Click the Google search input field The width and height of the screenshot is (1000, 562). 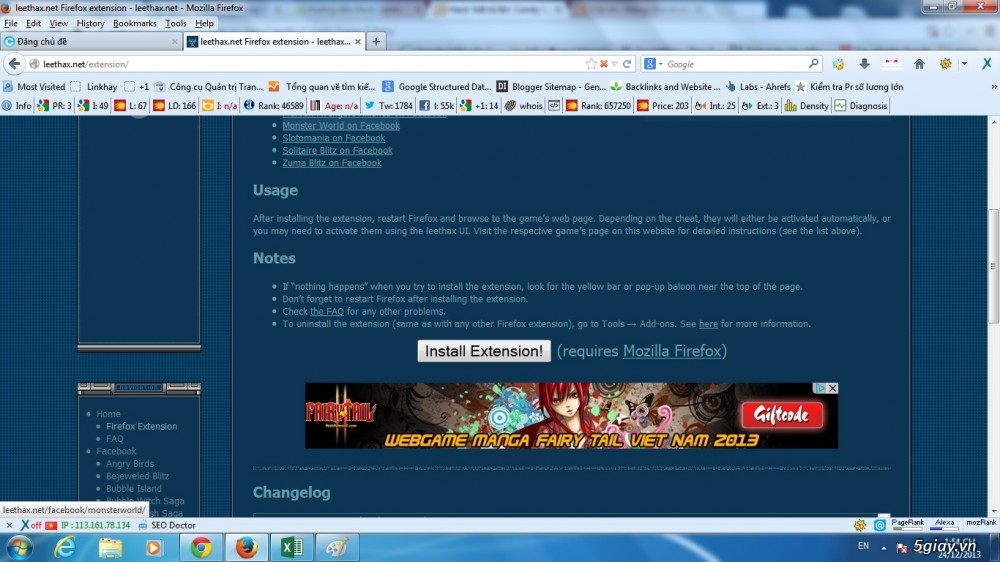[x=736, y=64]
